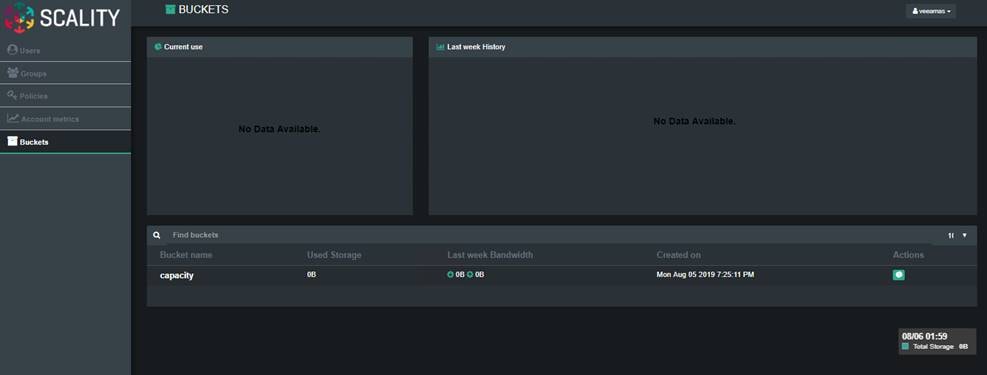Sort by Bucket name column header
This screenshot has height=375, width=987.
[186, 255]
